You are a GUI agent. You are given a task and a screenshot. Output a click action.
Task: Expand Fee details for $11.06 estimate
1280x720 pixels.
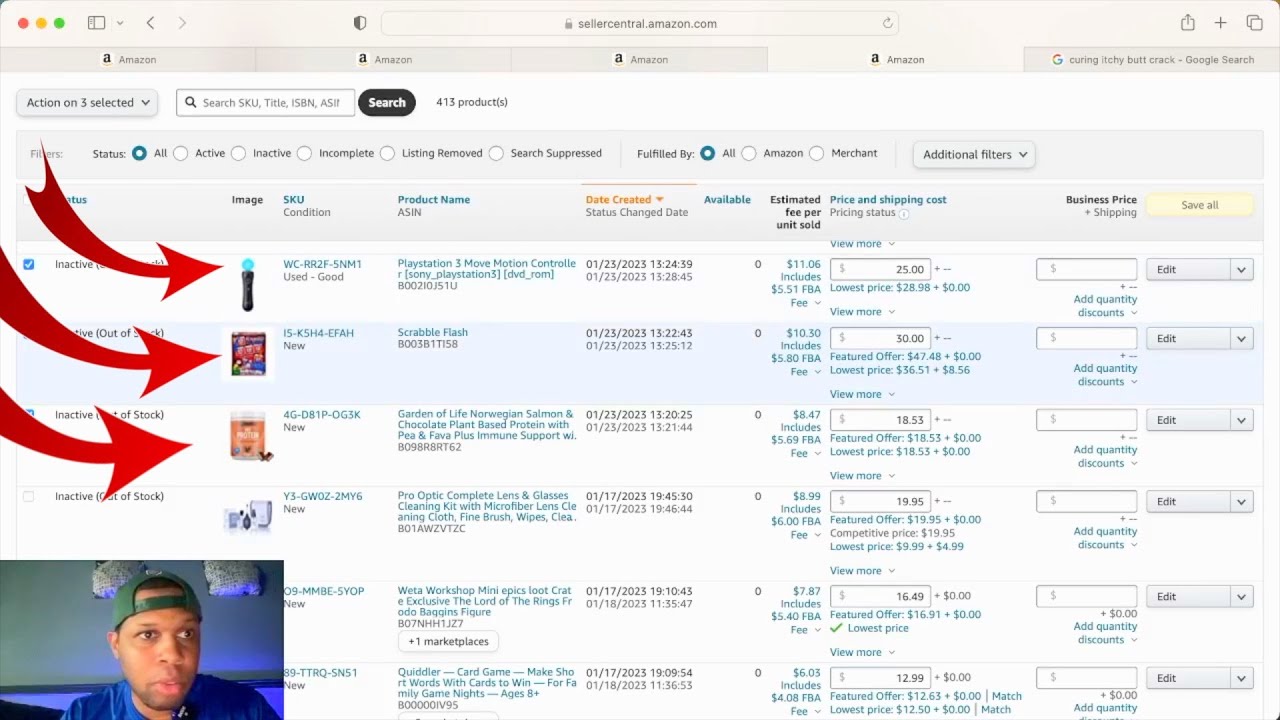coord(805,303)
